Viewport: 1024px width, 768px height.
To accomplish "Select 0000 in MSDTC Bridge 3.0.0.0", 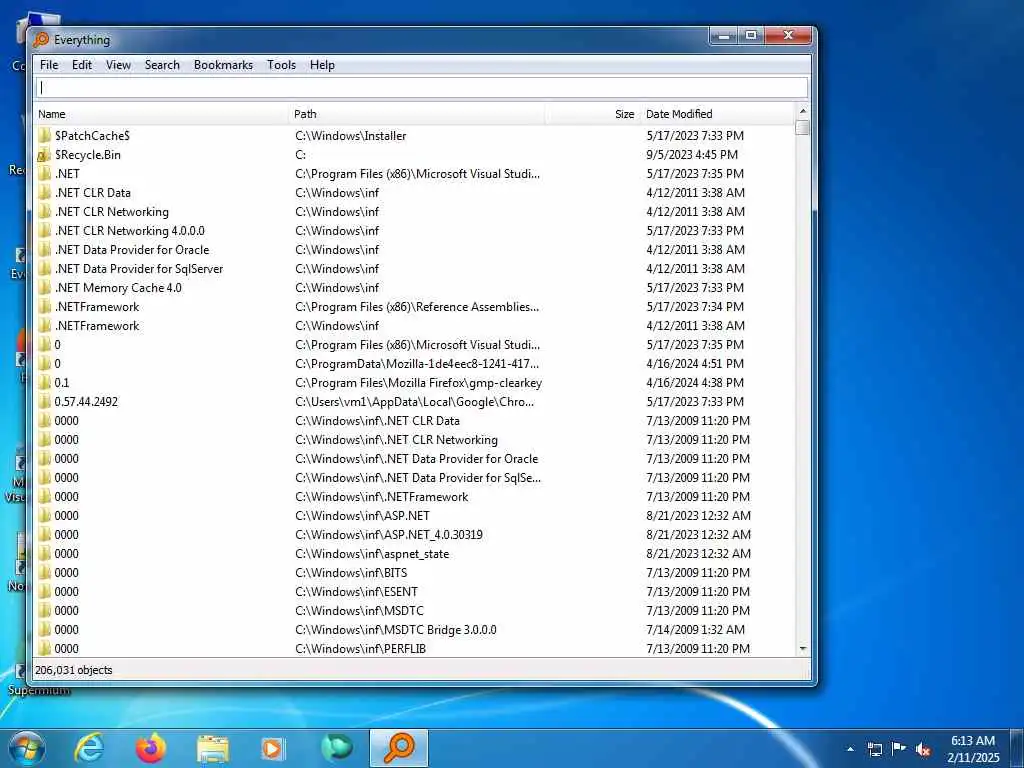I will [x=67, y=630].
